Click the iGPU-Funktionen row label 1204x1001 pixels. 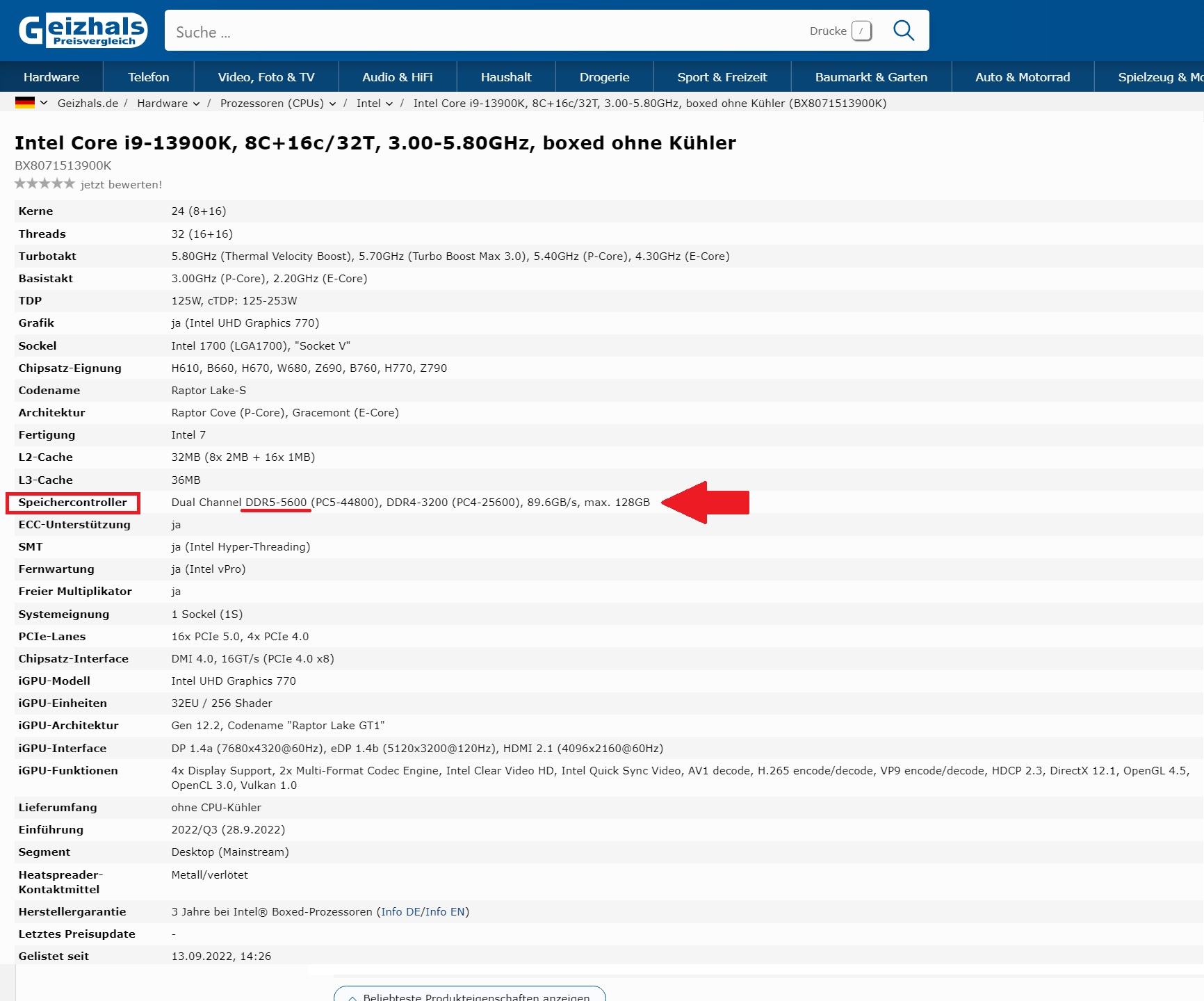pyautogui.click(x=68, y=771)
